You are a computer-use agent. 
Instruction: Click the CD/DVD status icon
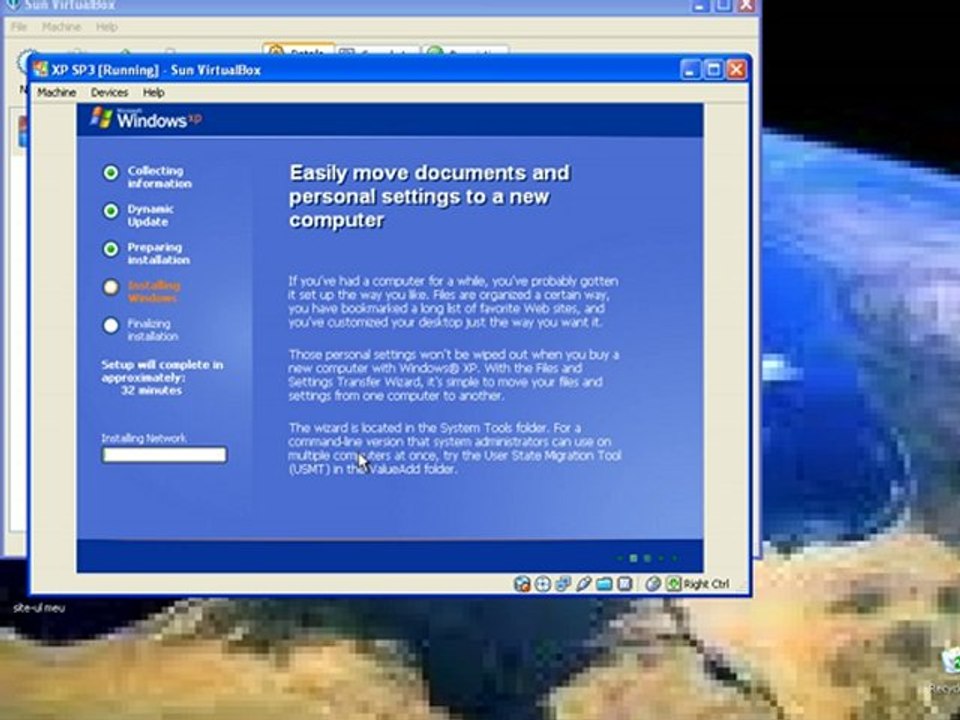[542, 584]
